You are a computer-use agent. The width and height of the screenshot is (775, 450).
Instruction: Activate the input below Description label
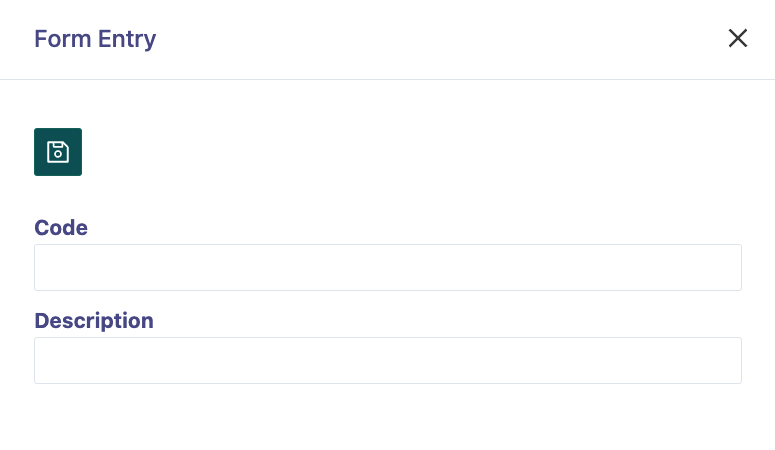click(x=388, y=360)
